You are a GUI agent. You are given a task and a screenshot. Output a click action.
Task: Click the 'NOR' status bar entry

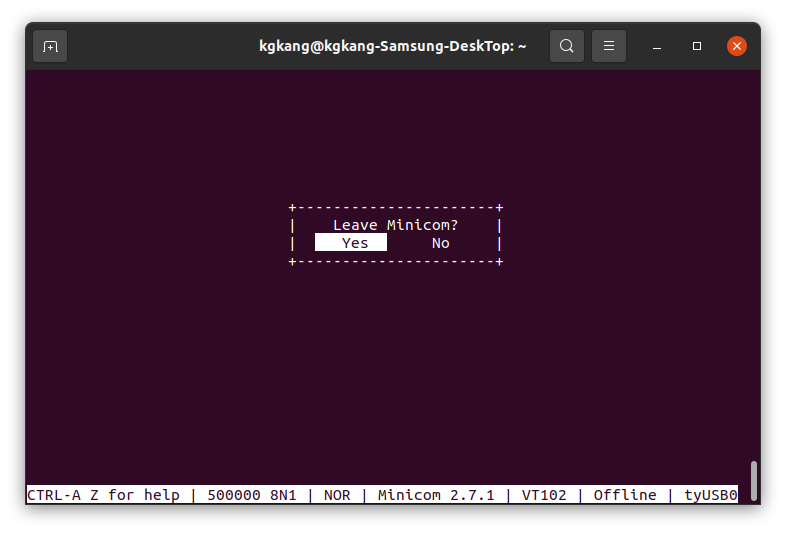pos(337,495)
